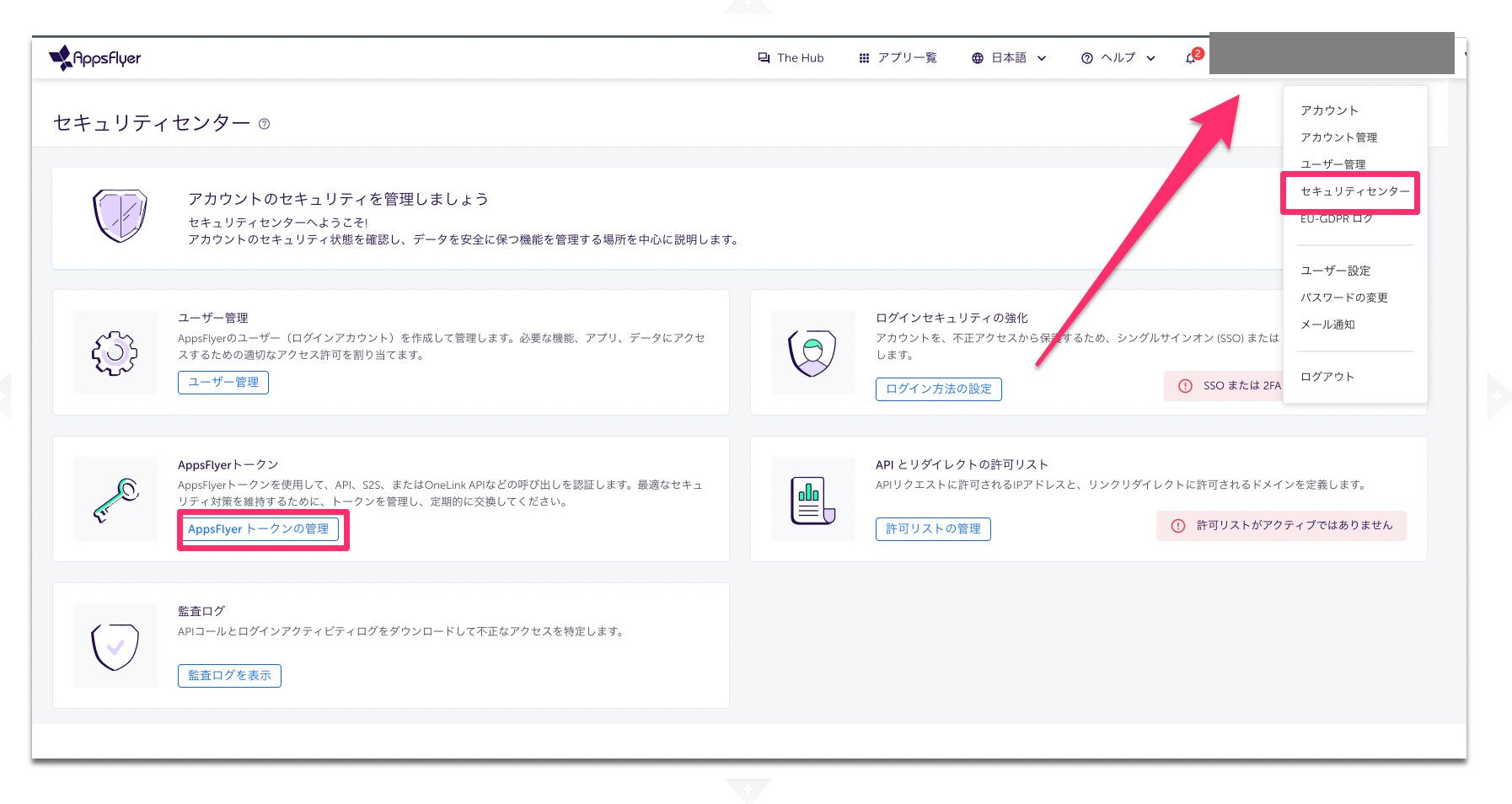Click the checkmark shield icon in 監査ログ card

(115, 646)
